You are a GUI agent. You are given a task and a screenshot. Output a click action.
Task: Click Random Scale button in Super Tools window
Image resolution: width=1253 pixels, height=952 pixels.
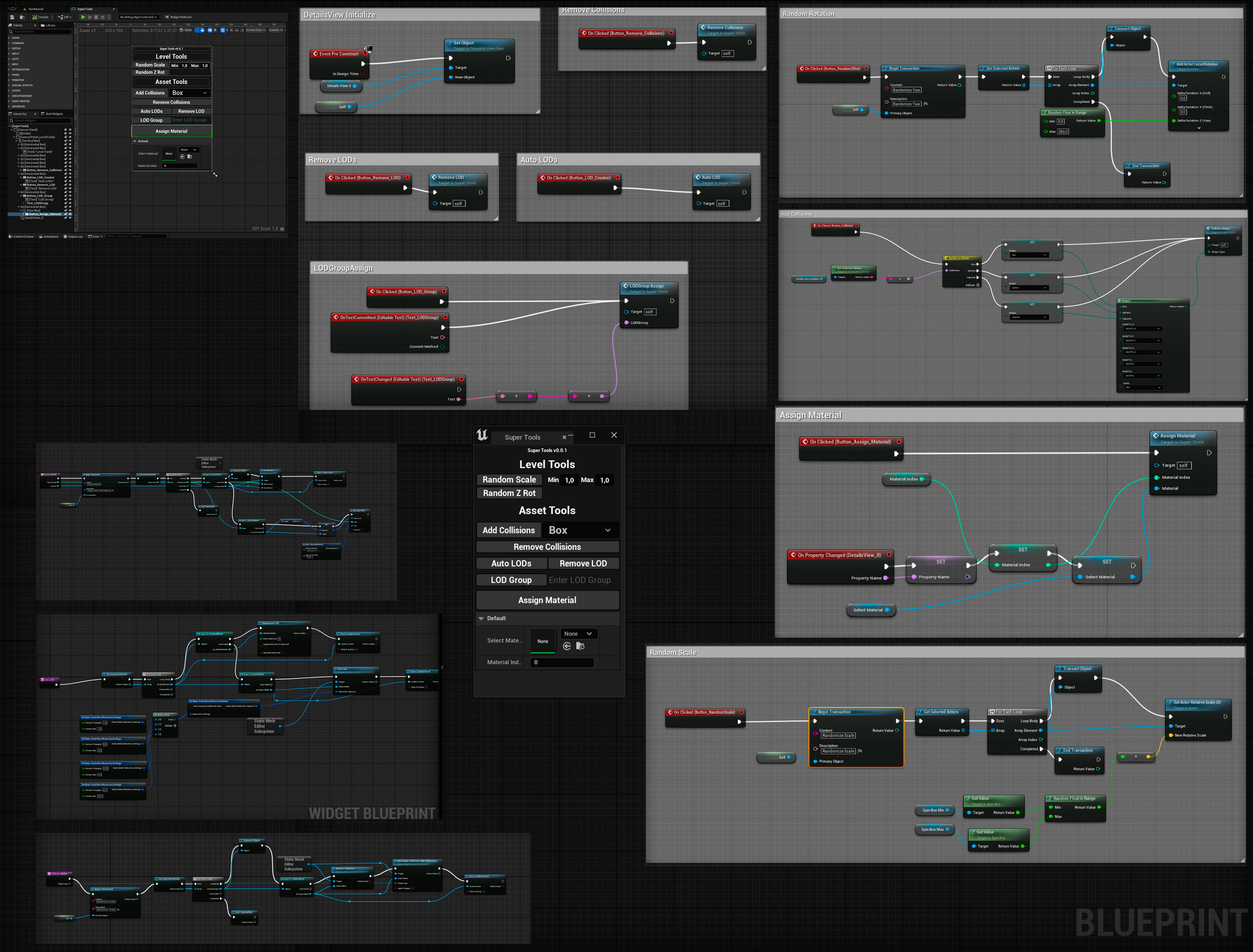(x=509, y=479)
